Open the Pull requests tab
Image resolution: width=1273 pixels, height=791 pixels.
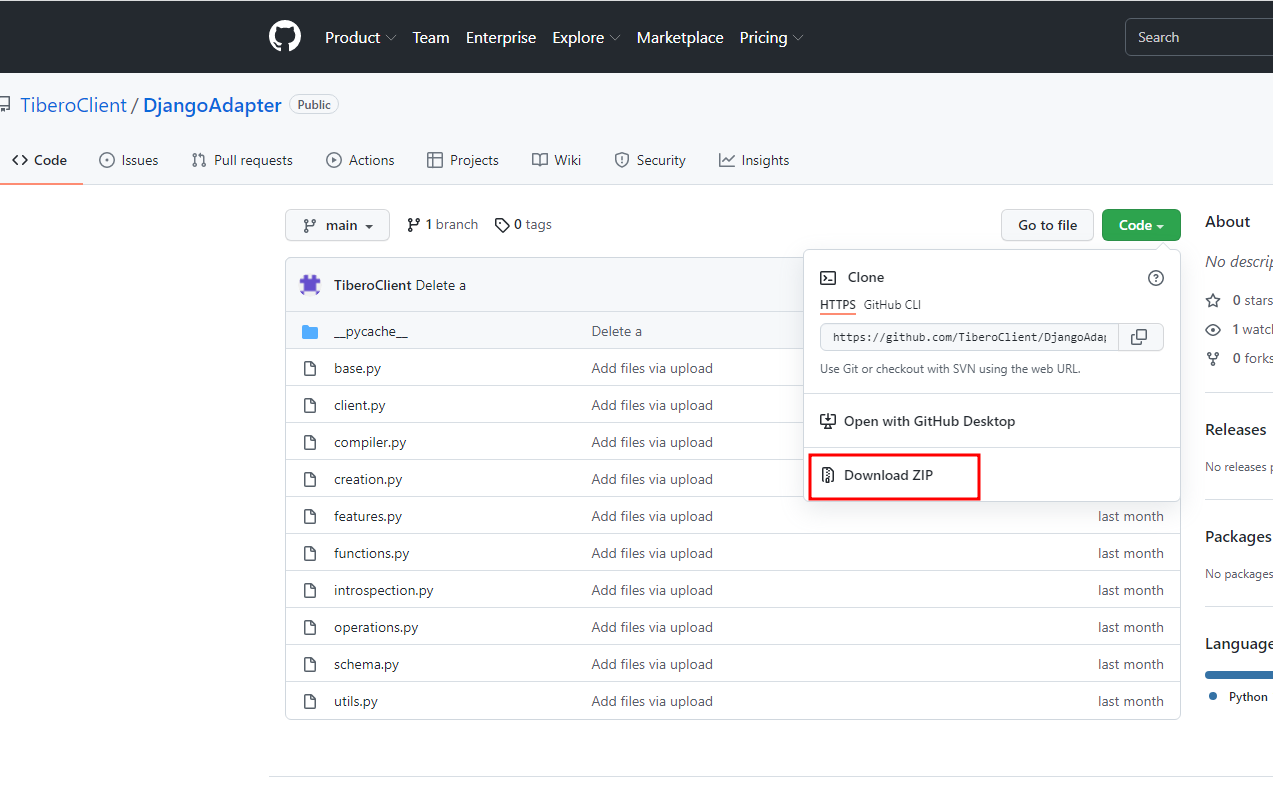coord(242,160)
